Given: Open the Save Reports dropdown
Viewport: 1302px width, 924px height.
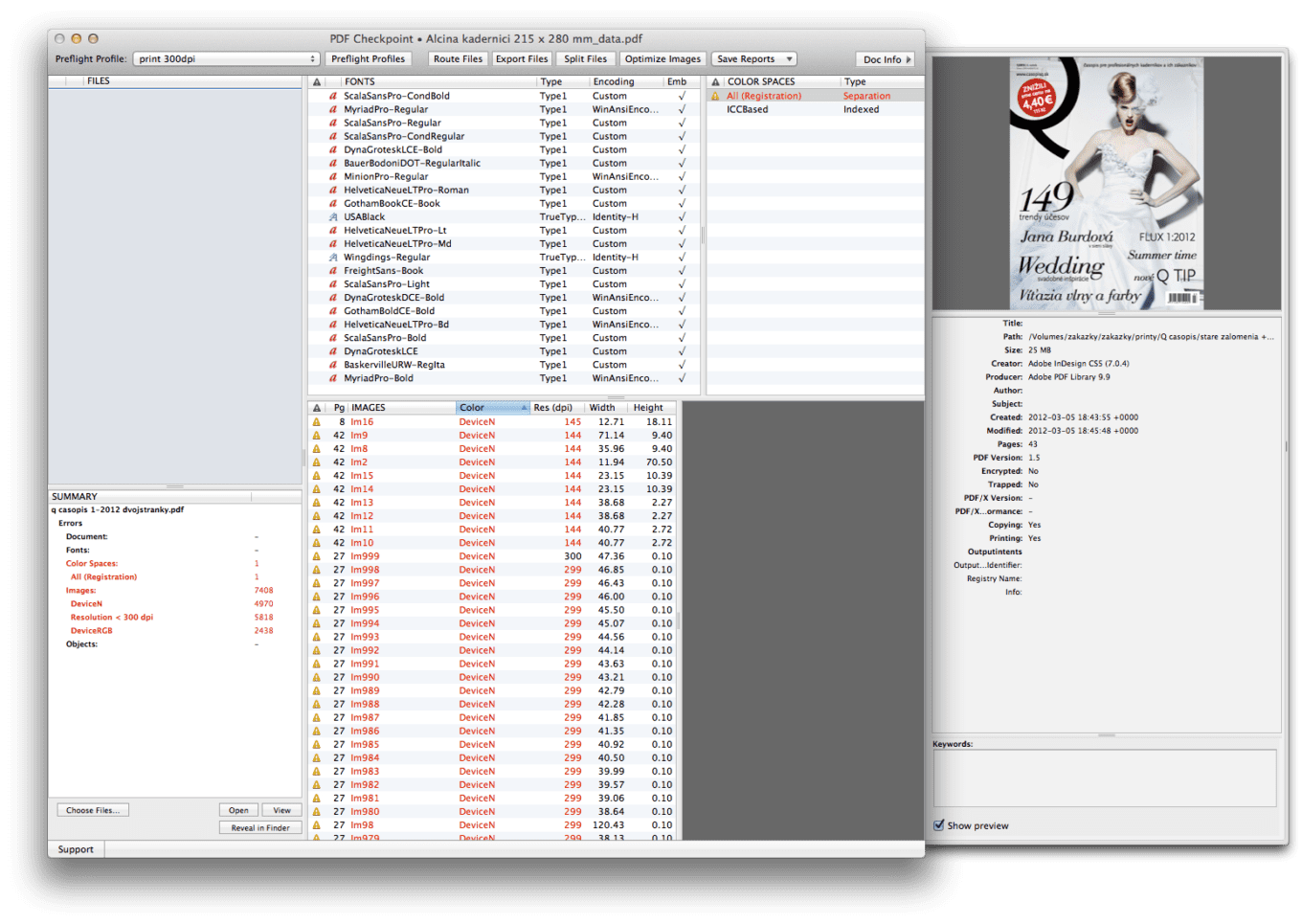Looking at the screenshot, I should pos(753,58).
